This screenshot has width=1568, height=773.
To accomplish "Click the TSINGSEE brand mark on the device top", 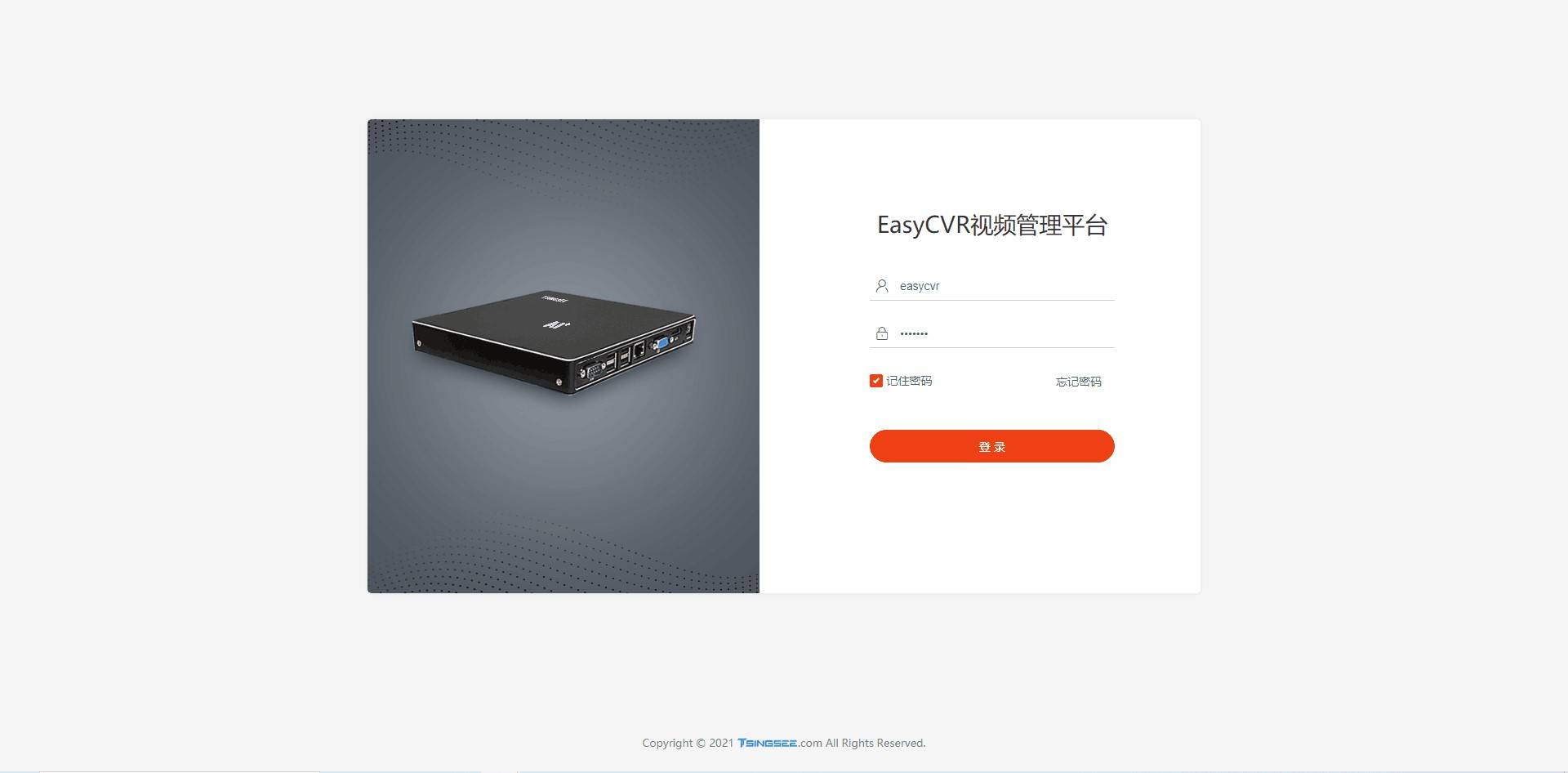I will (555, 299).
